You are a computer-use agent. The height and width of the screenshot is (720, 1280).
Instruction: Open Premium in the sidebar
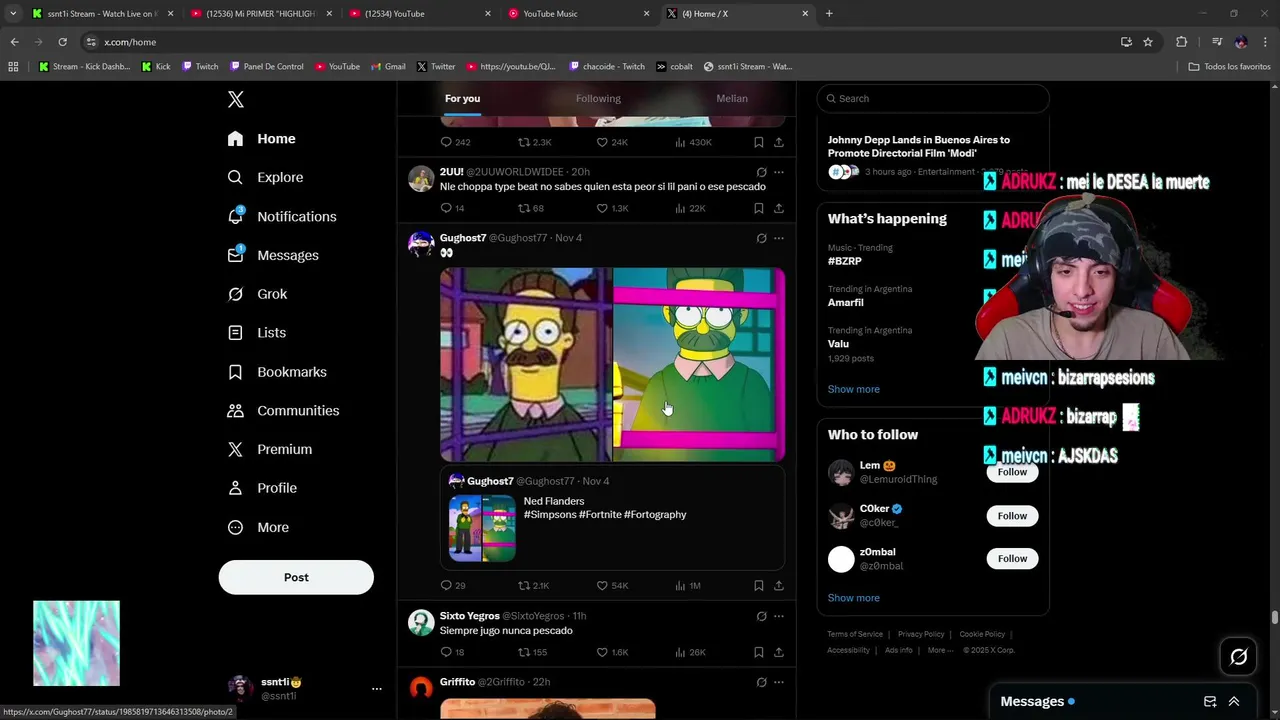pos(269,449)
